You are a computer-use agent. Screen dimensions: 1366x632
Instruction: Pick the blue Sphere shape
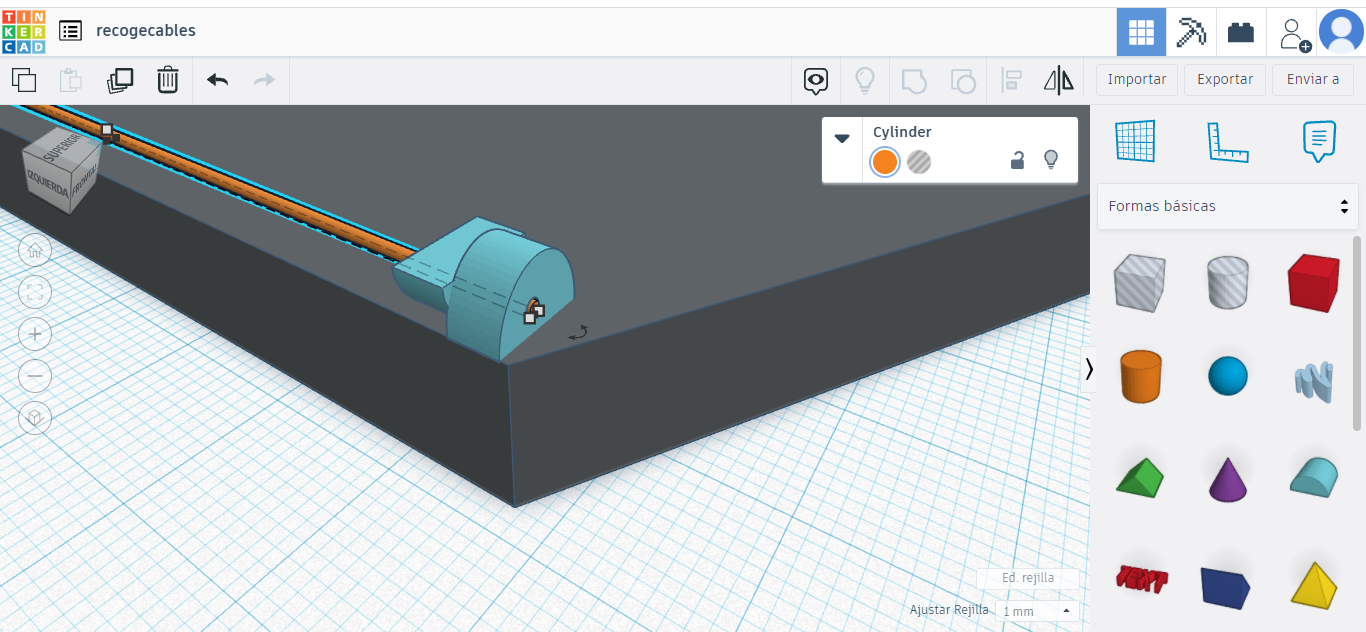[x=1228, y=376]
